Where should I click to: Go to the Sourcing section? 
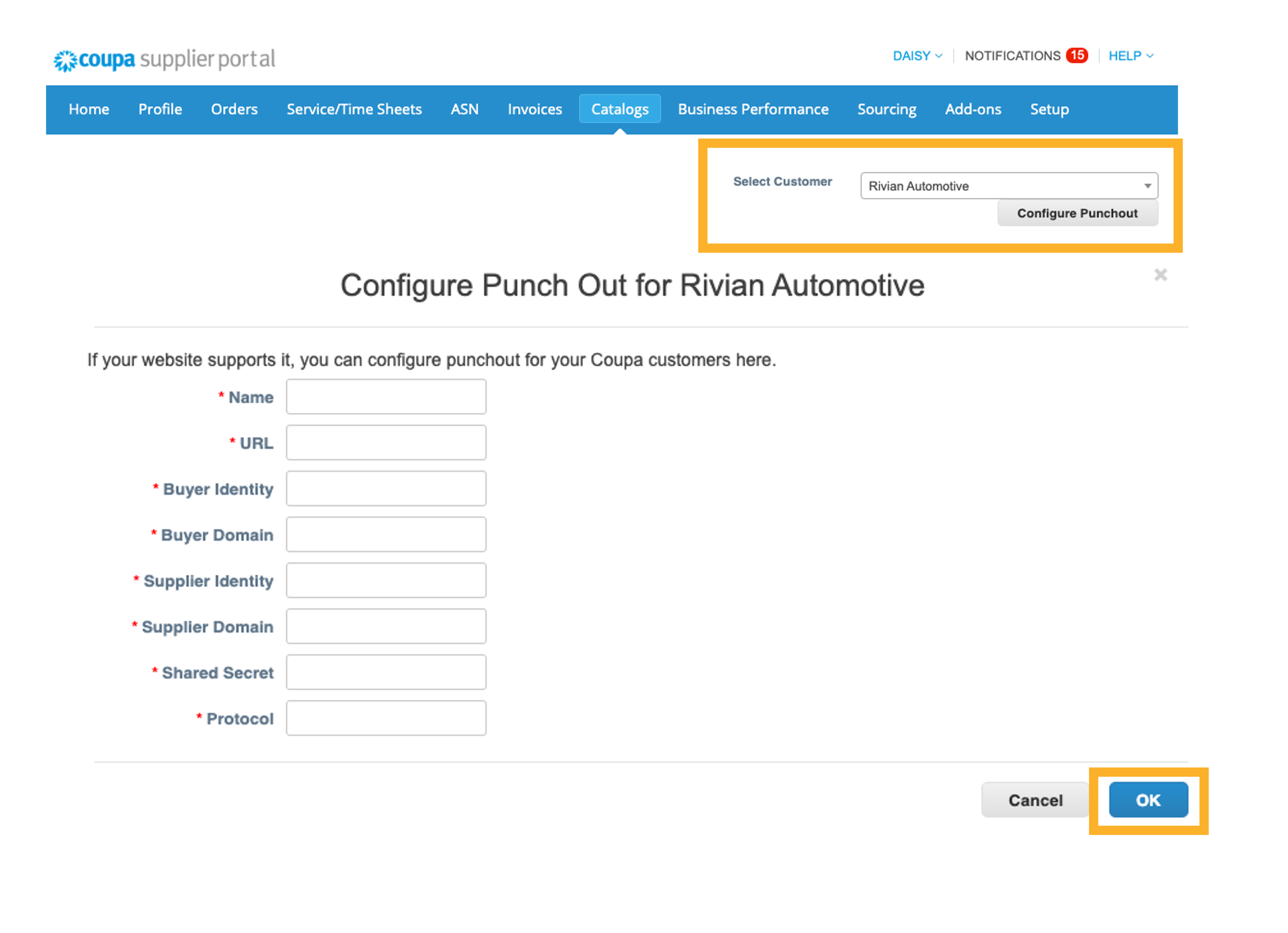click(886, 109)
